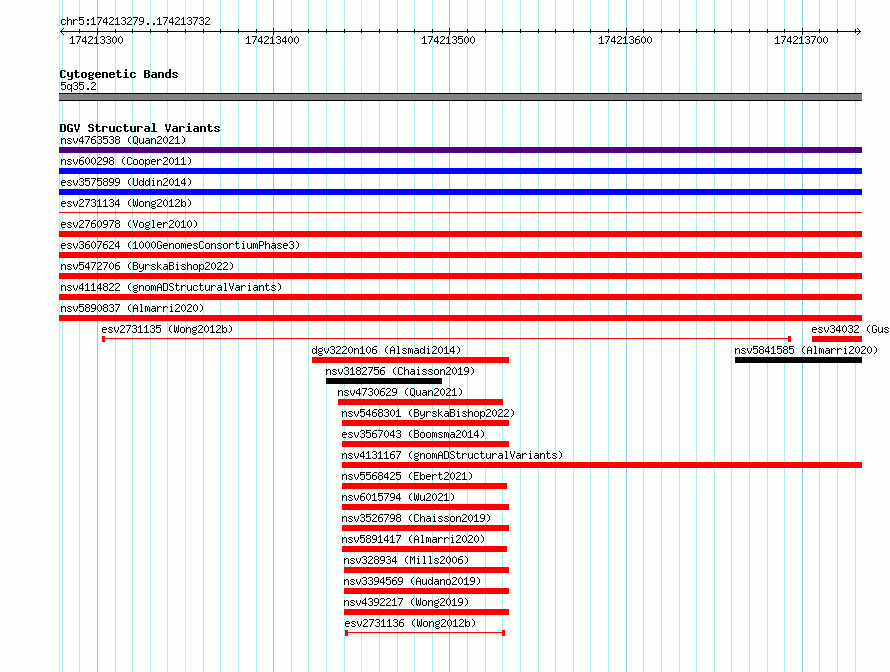Image resolution: width=890 pixels, height=672 pixels.
Task: Select the nsv4730629 (Quan2021) label
Action: coord(400,392)
